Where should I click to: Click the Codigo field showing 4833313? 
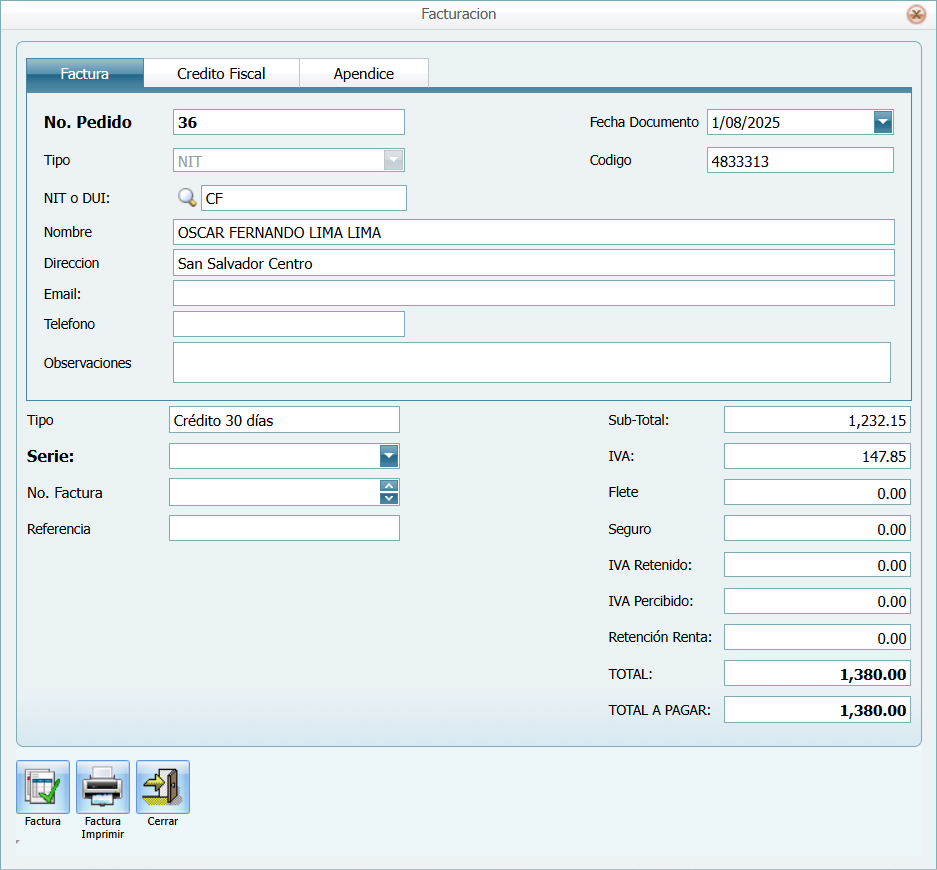799,160
